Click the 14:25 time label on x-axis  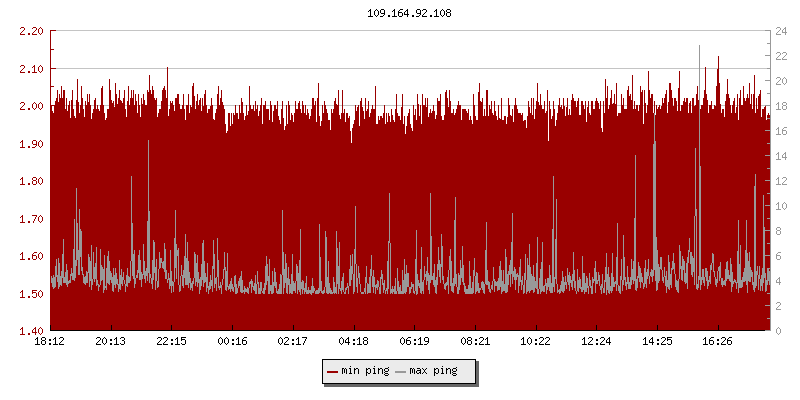658,342
